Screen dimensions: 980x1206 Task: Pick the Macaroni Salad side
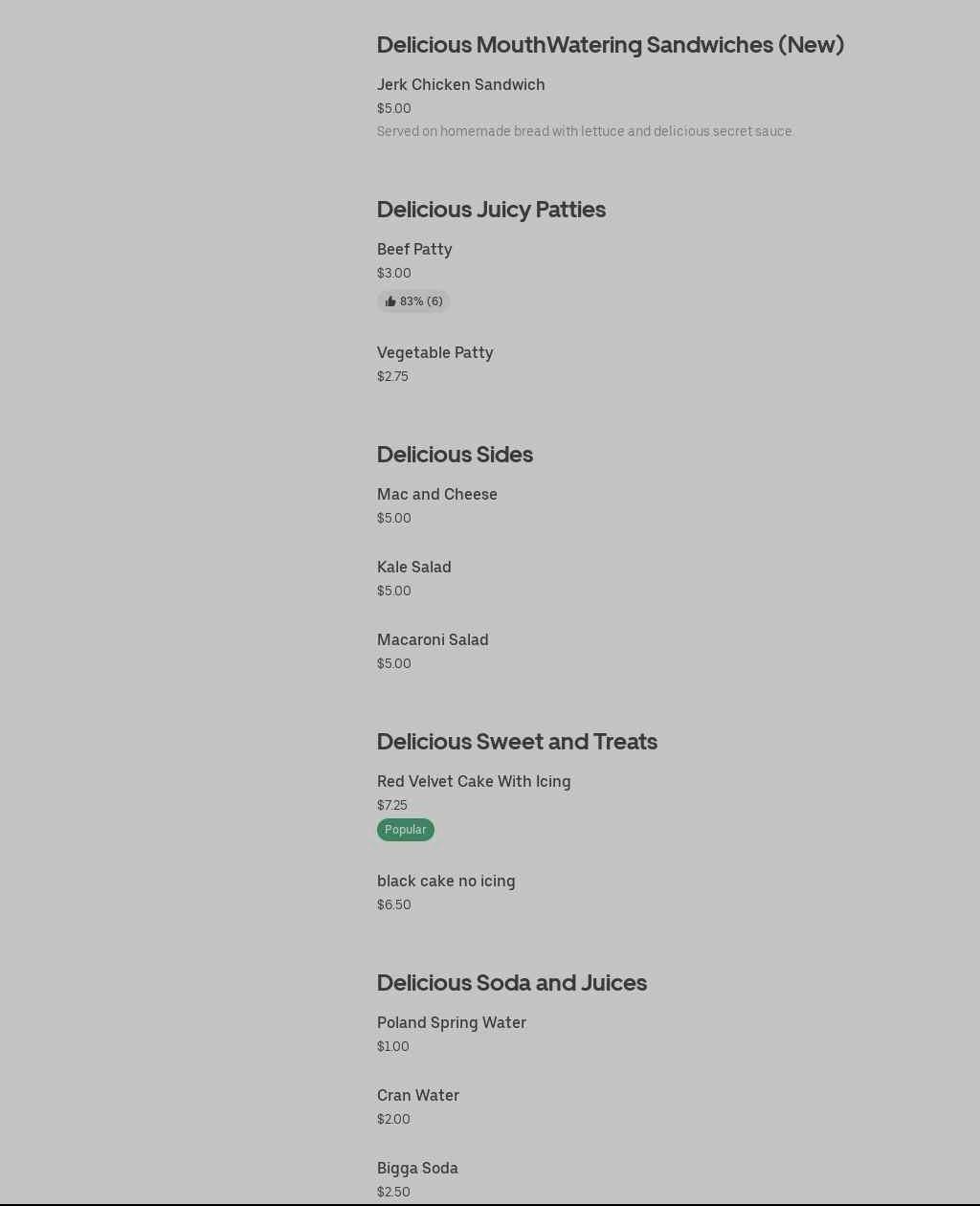point(433,640)
